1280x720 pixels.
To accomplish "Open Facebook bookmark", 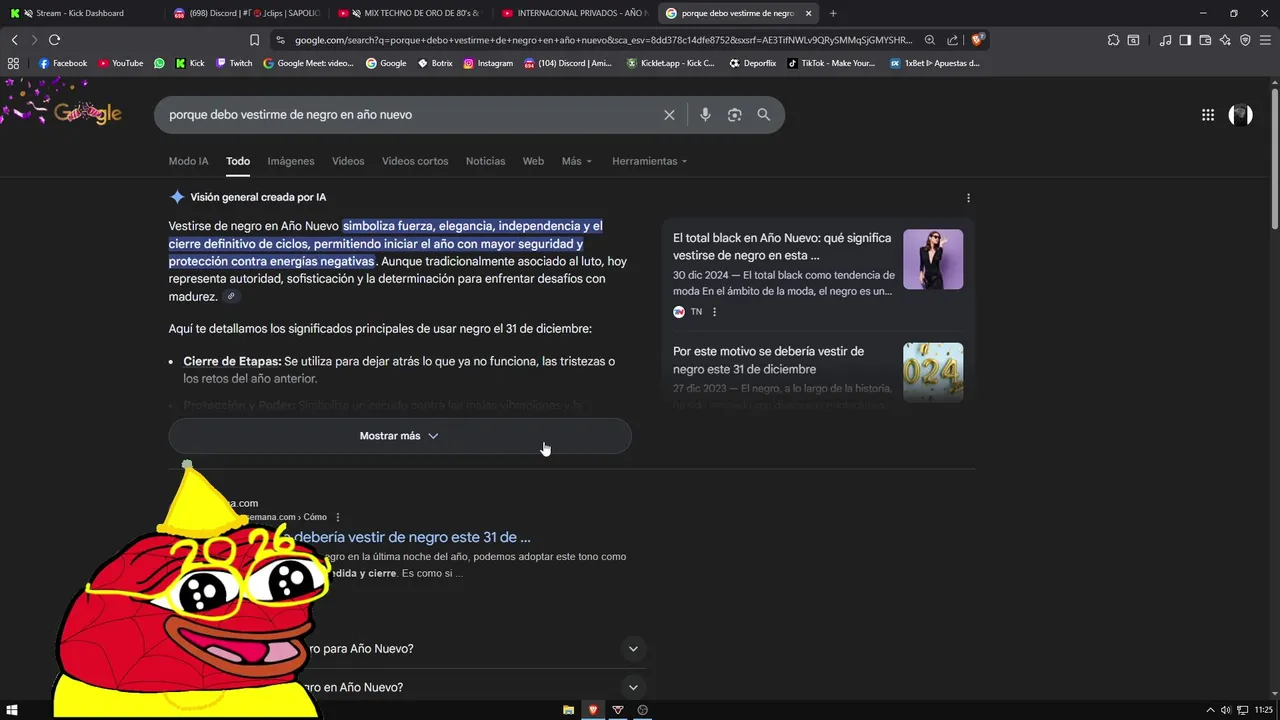I will point(63,63).
